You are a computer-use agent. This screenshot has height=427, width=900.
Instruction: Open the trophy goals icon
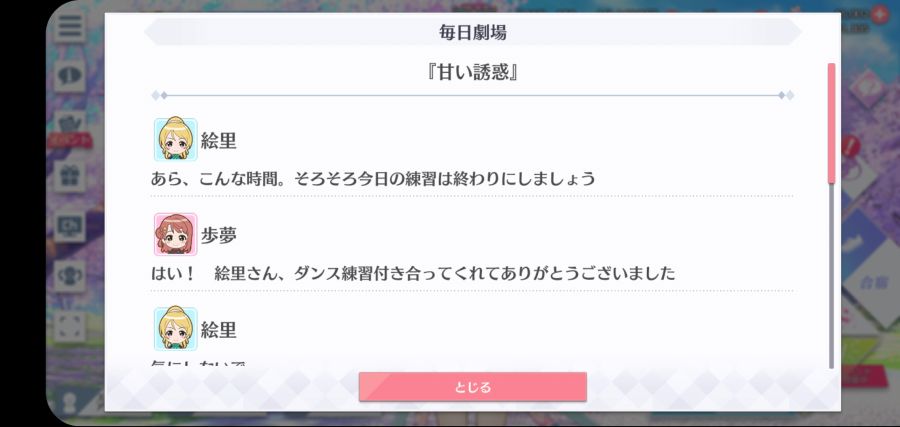pyautogui.click(x=70, y=275)
